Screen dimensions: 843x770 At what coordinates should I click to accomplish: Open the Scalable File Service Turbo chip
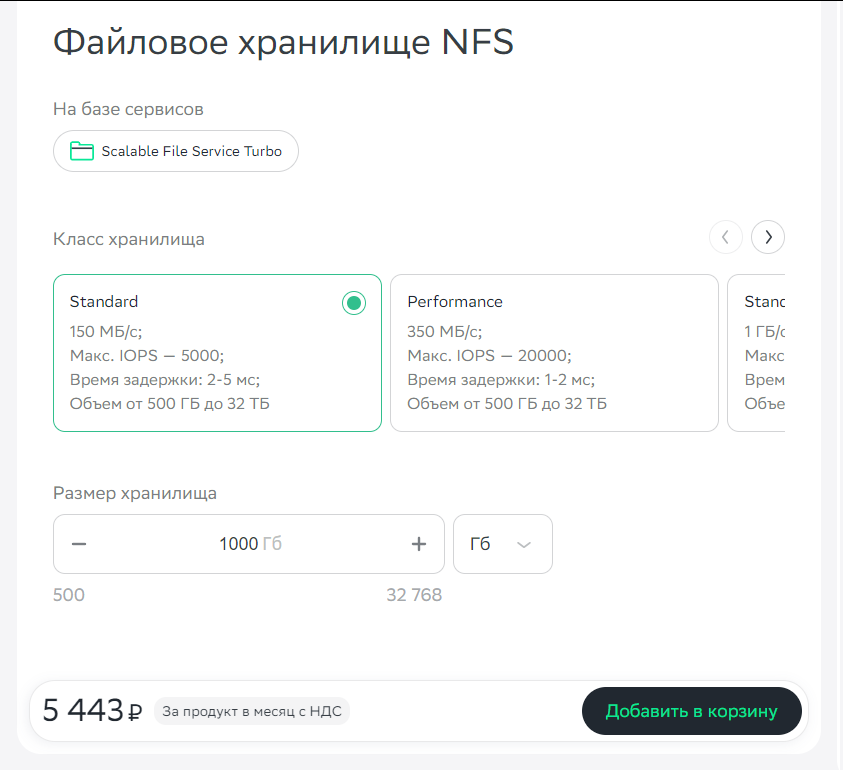[x=176, y=151]
